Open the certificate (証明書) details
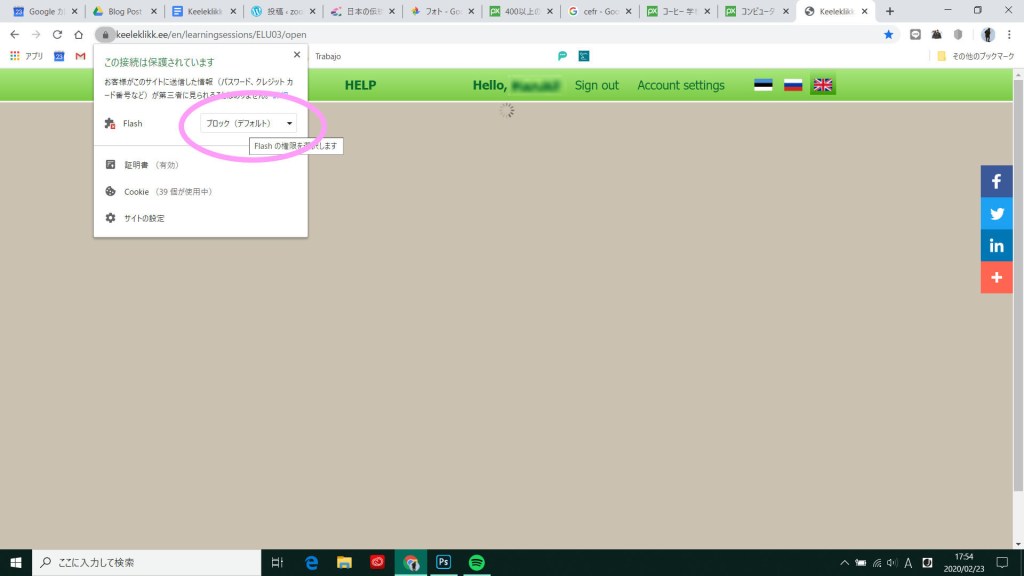 [137, 165]
